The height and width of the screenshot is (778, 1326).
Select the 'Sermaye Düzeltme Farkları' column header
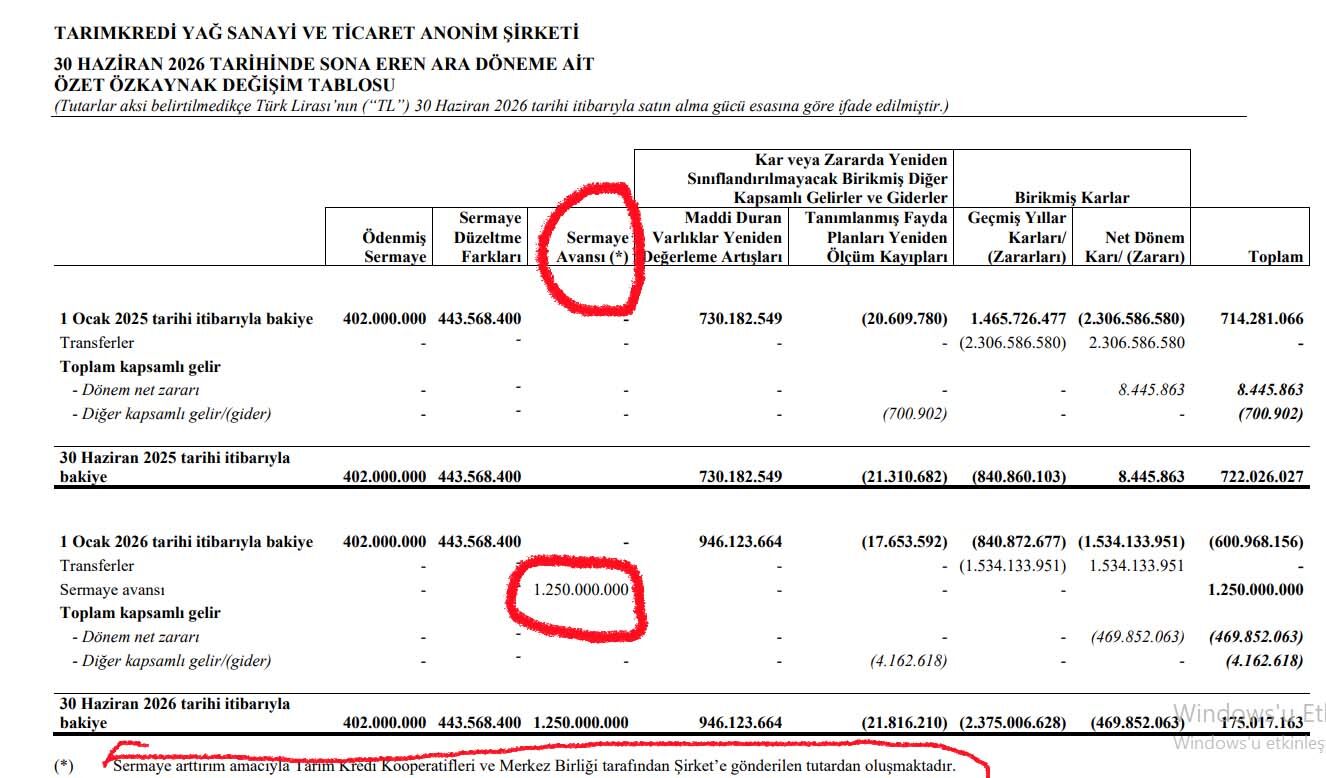[x=488, y=237]
